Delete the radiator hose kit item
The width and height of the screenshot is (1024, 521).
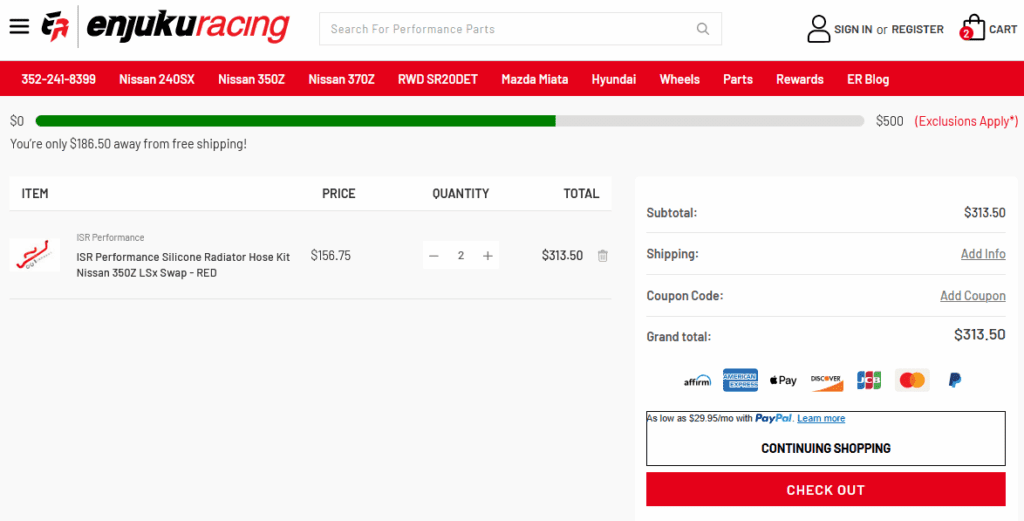[603, 256]
